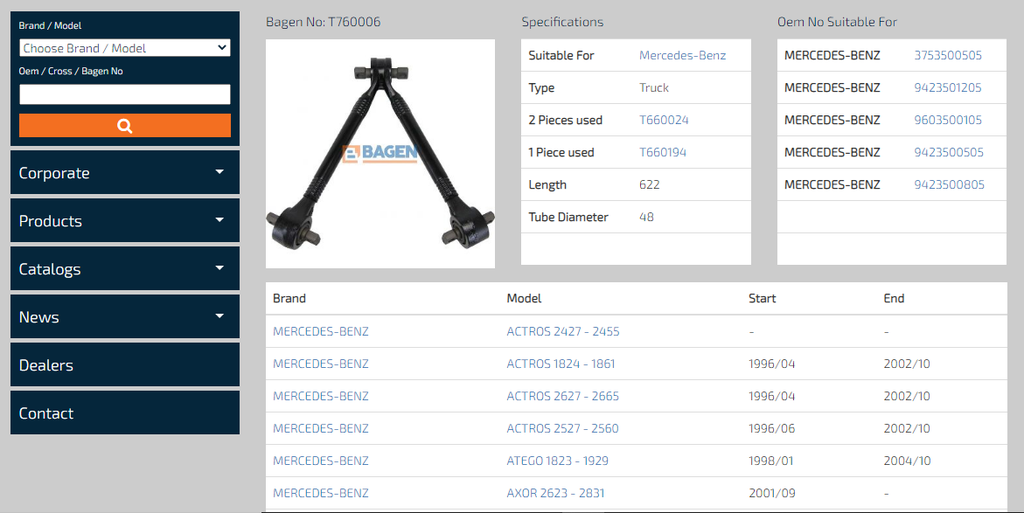Click the Model column header
Viewport: 1024px width, 513px height.
(524, 298)
